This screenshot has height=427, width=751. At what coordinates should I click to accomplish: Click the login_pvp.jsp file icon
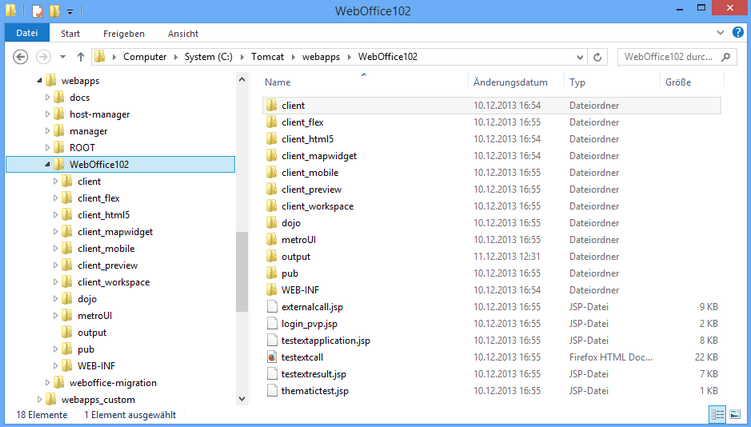click(272, 324)
